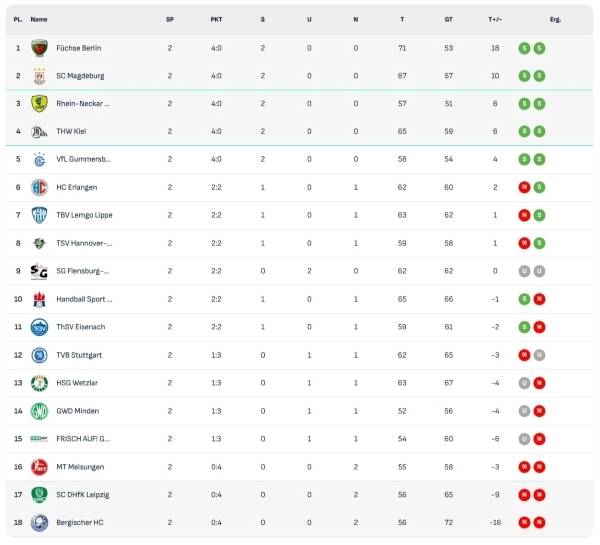
Task: Click SG Flensburg's first gray U result badge
Action: (523, 271)
